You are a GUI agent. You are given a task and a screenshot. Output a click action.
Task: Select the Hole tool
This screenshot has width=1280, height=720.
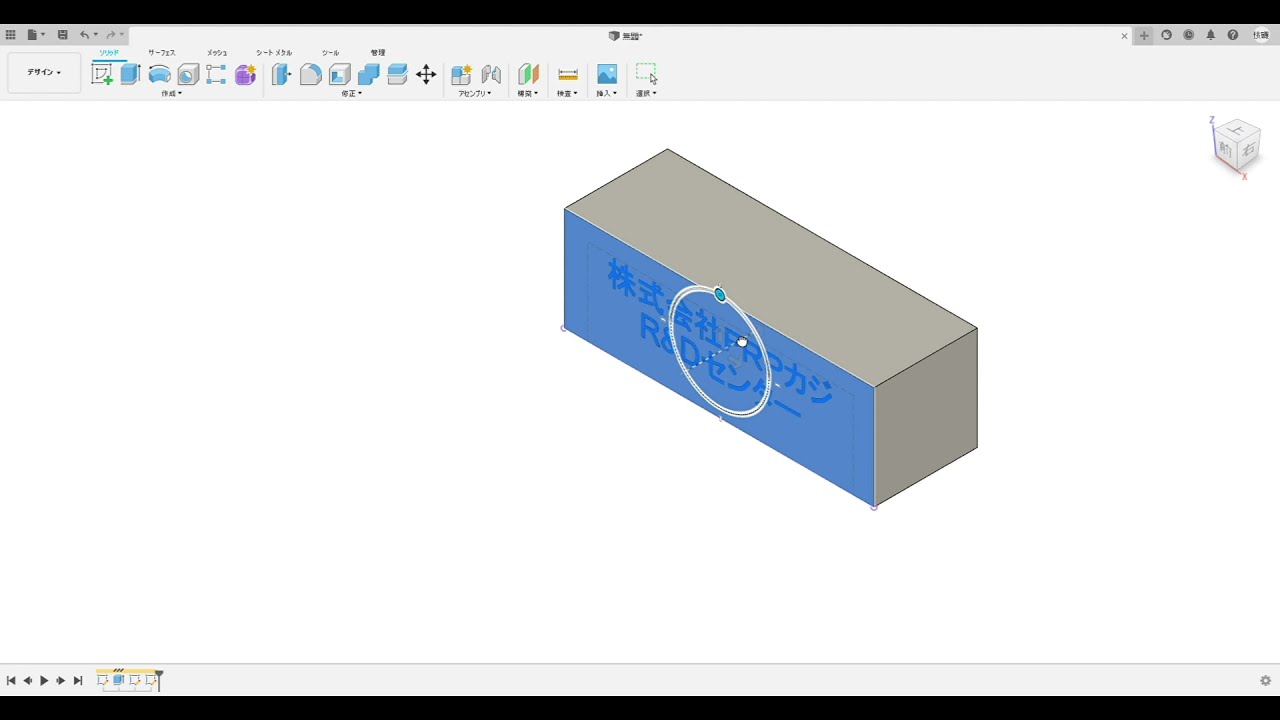coord(188,74)
